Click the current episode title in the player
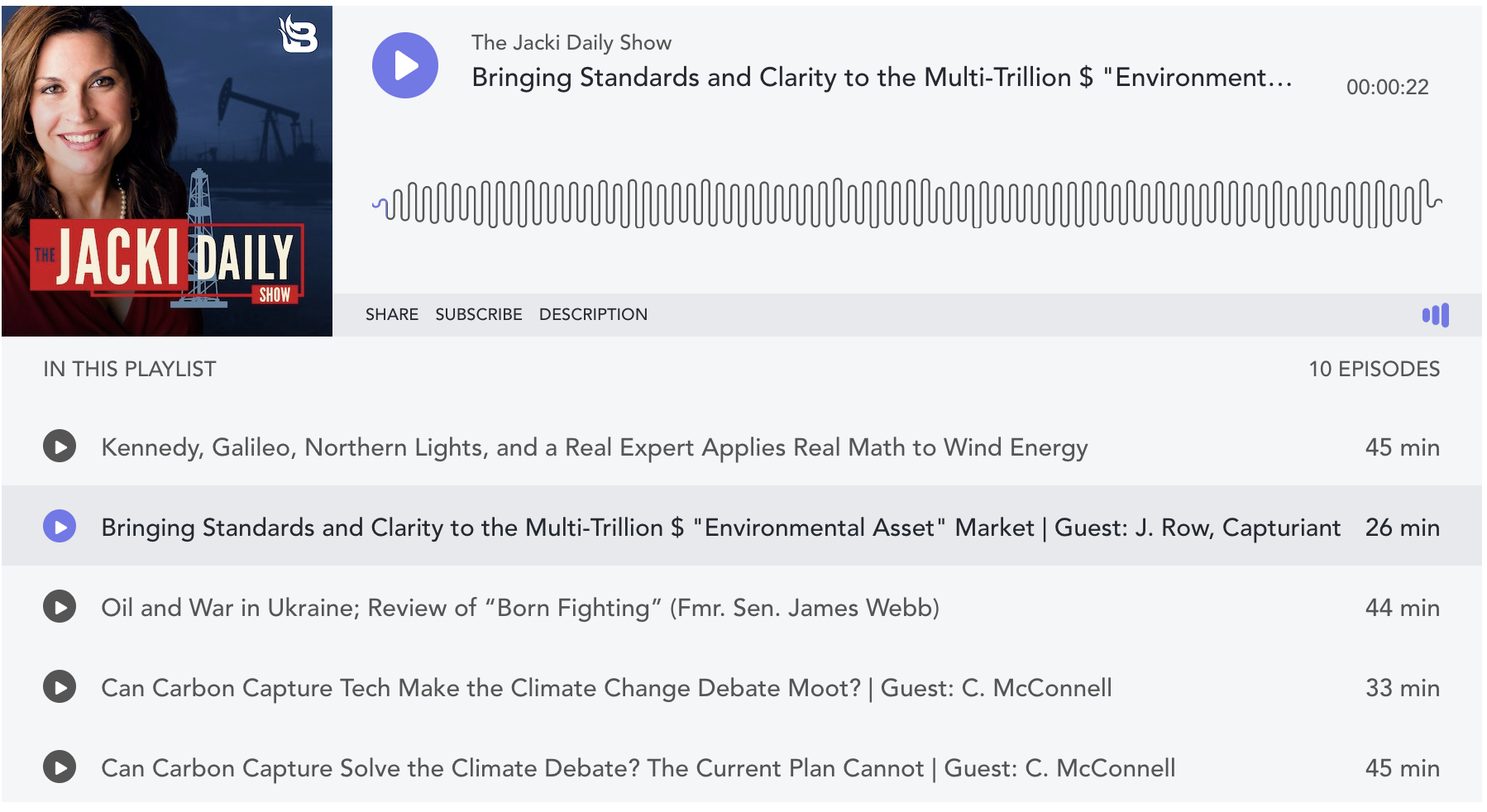 [x=881, y=78]
